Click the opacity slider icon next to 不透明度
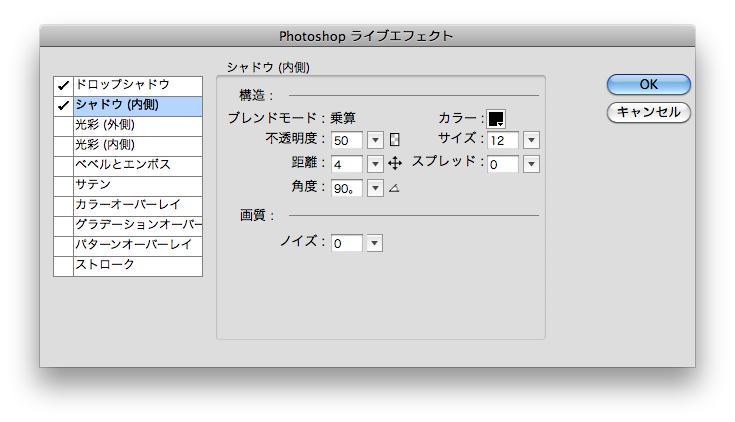 tap(394, 139)
